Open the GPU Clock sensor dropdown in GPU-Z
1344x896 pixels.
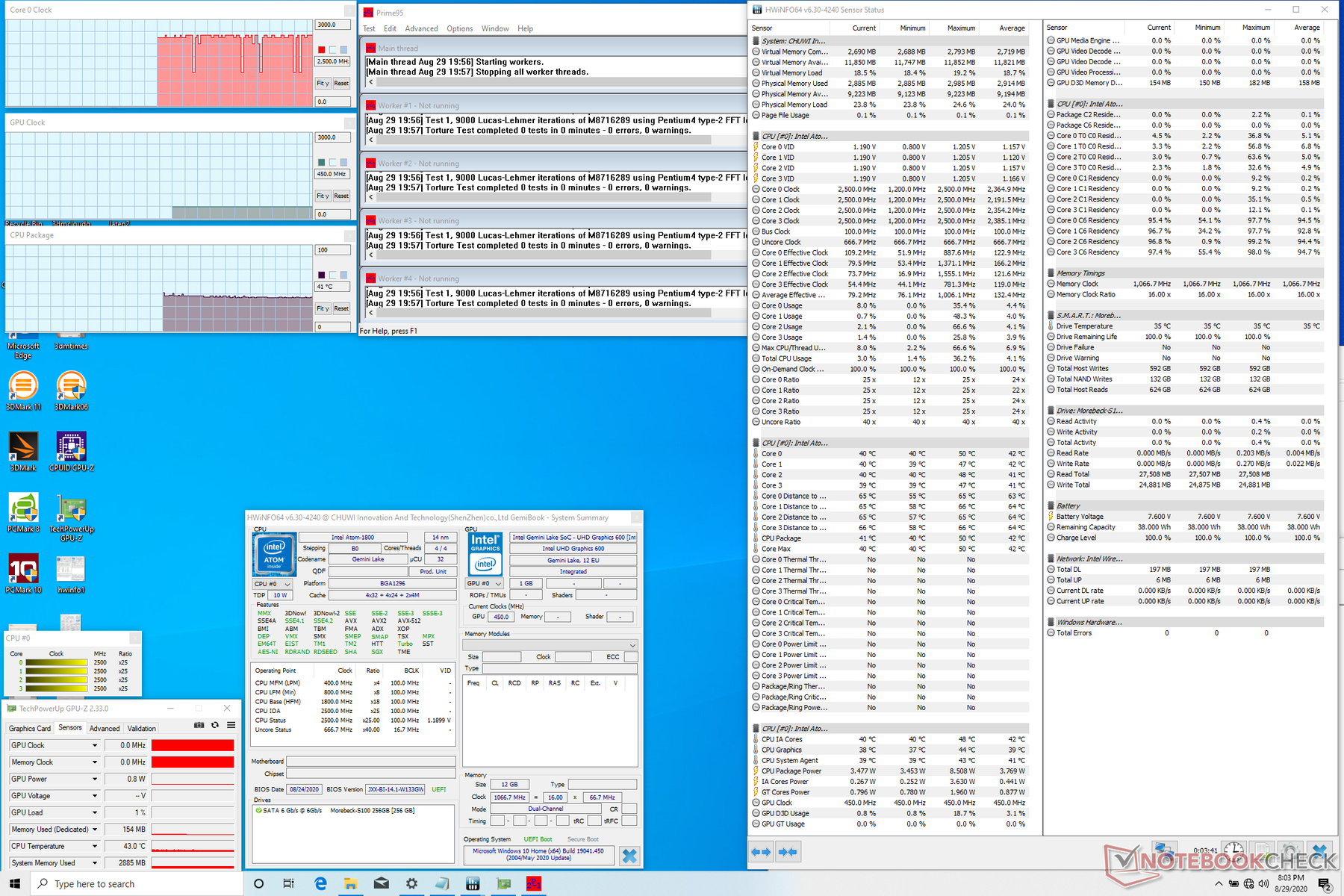click(x=95, y=745)
